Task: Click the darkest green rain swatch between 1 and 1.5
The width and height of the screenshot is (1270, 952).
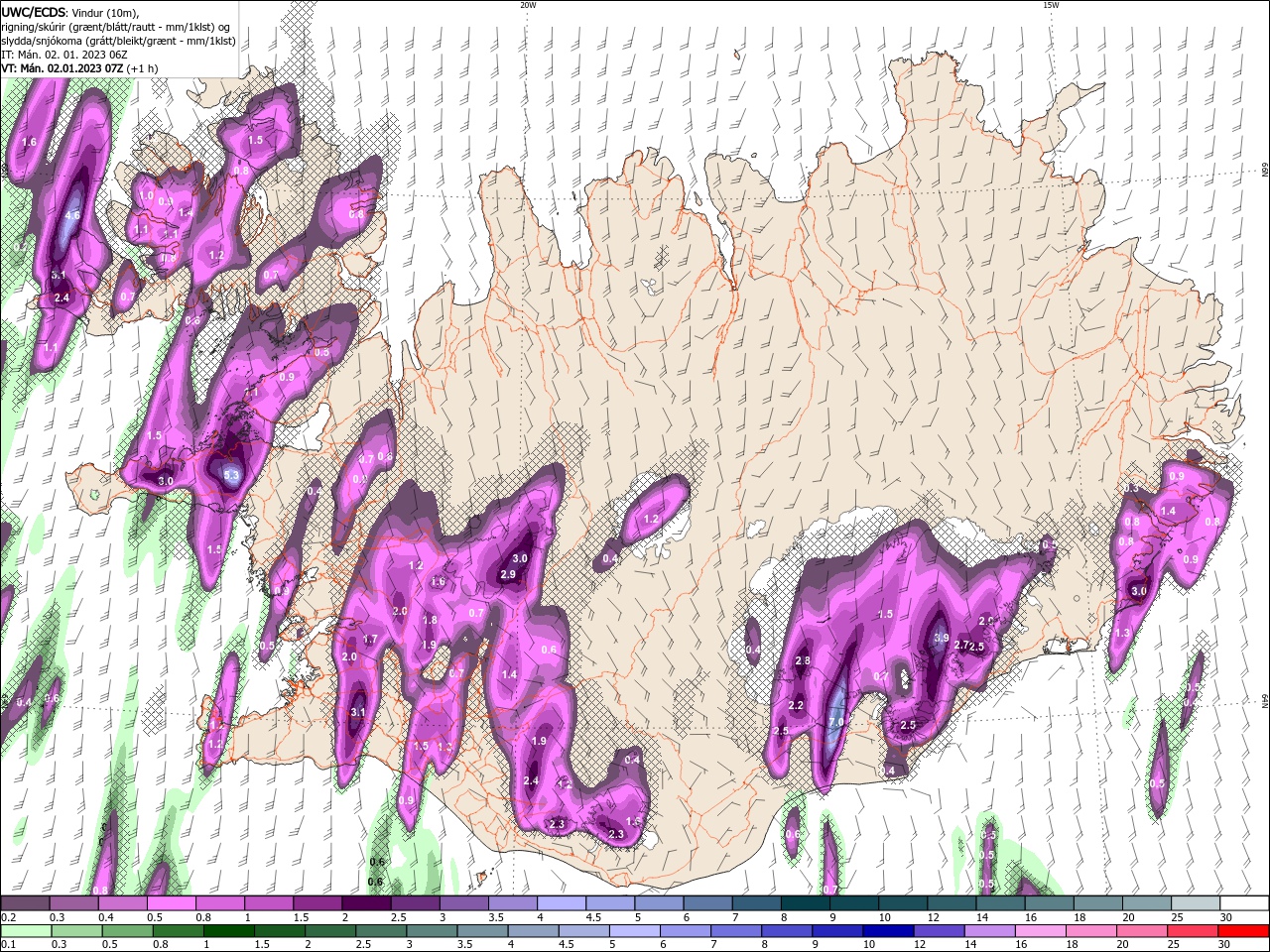Action: pyautogui.click(x=229, y=931)
